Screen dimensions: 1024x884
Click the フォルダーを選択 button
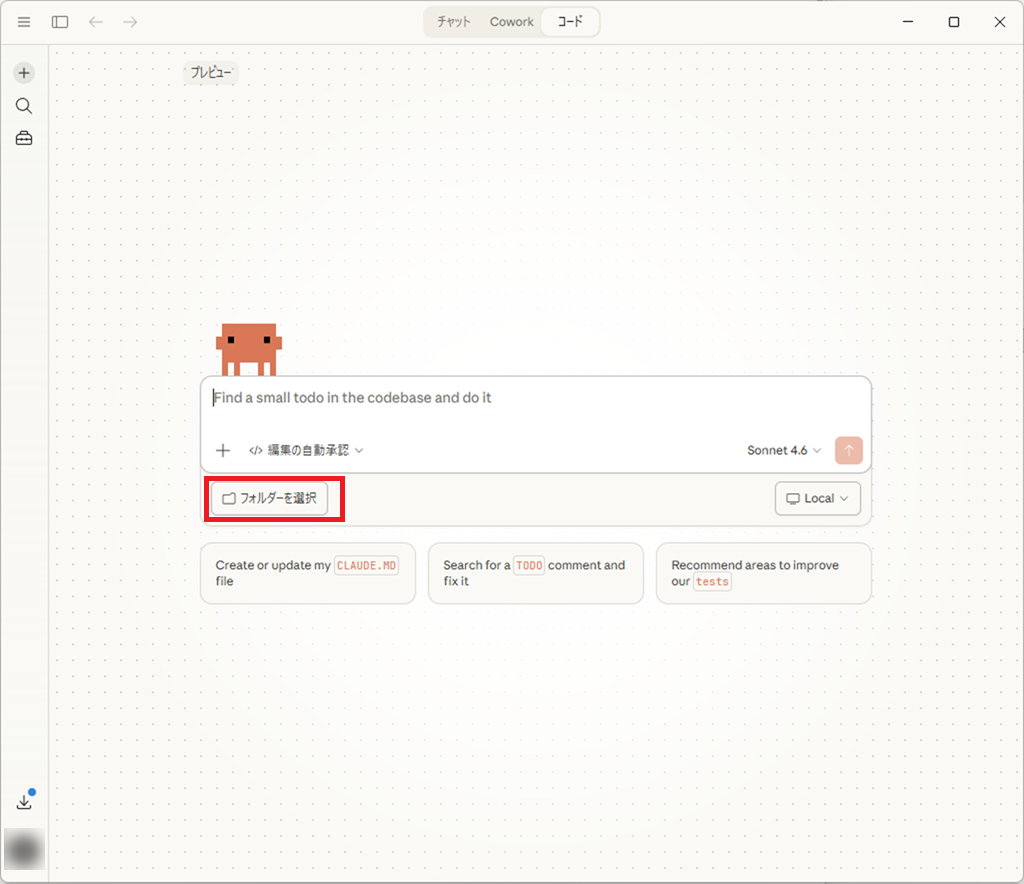tap(269, 498)
